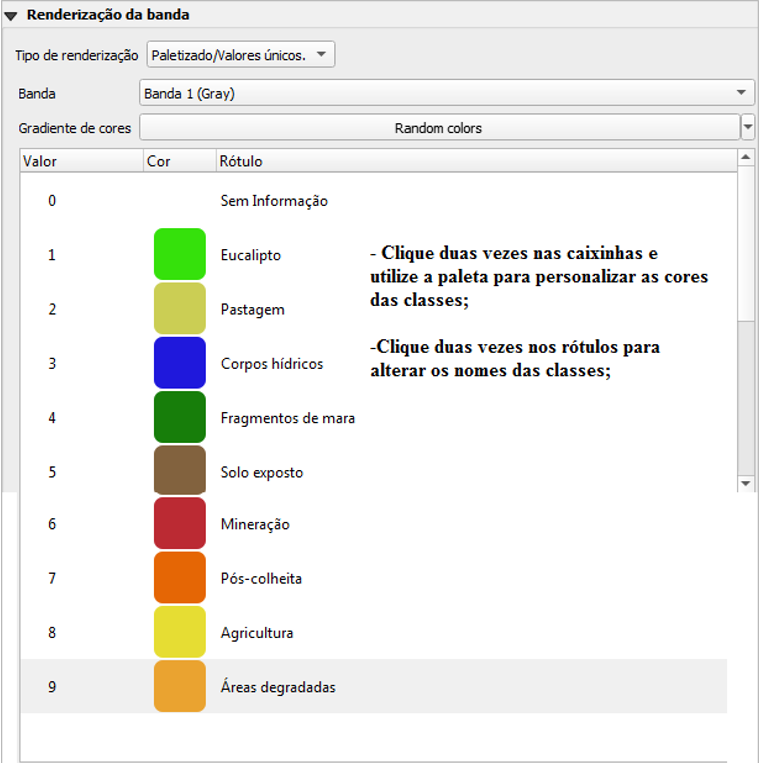Screen dimensions: 760x763
Task: Click value 2 in the Valor column
Action: coord(52,309)
